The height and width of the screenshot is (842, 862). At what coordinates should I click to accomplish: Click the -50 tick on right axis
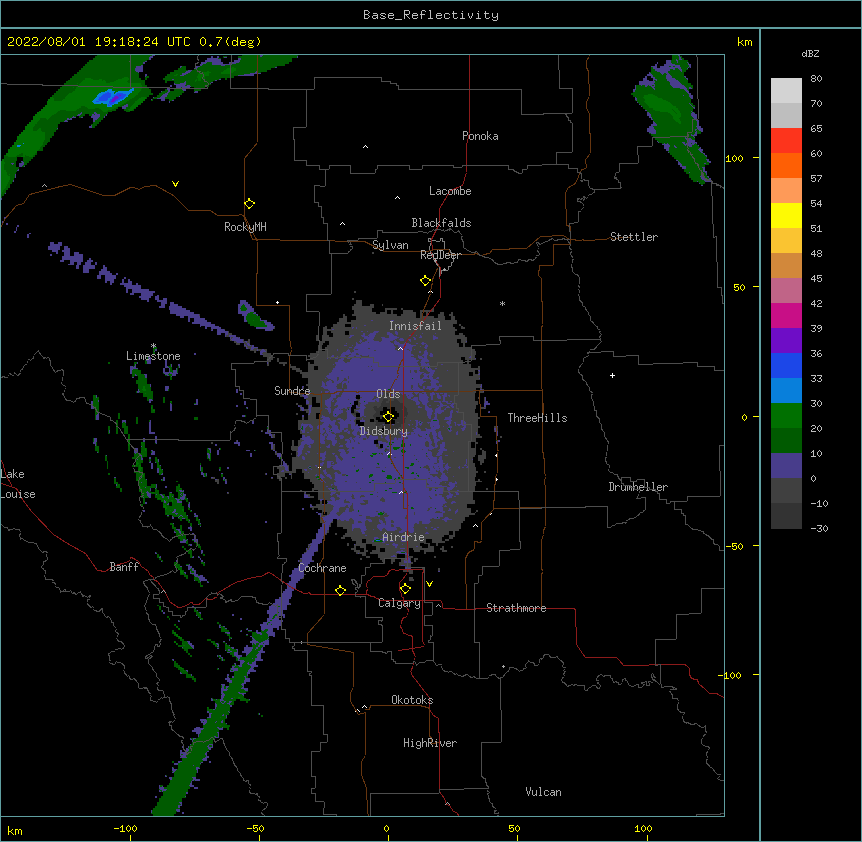734,546
